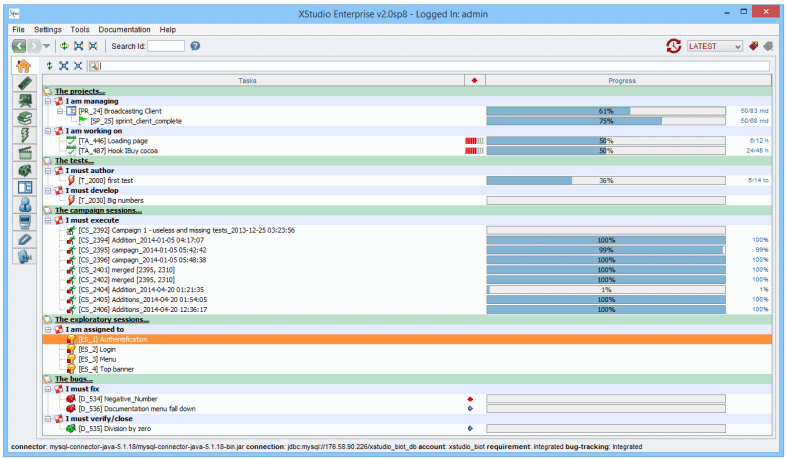786x459 pixels.
Task: Open the Home tab in the sidebar
Action: point(25,66)
